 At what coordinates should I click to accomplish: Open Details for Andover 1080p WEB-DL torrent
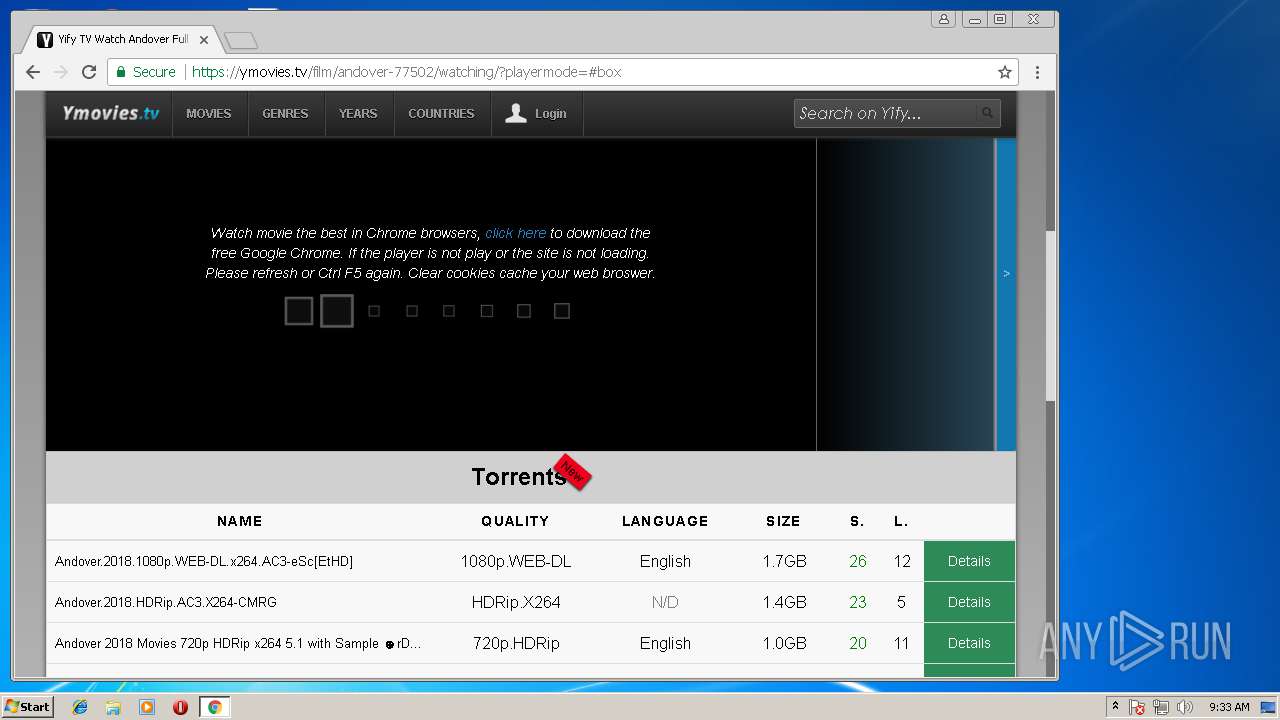969,561
